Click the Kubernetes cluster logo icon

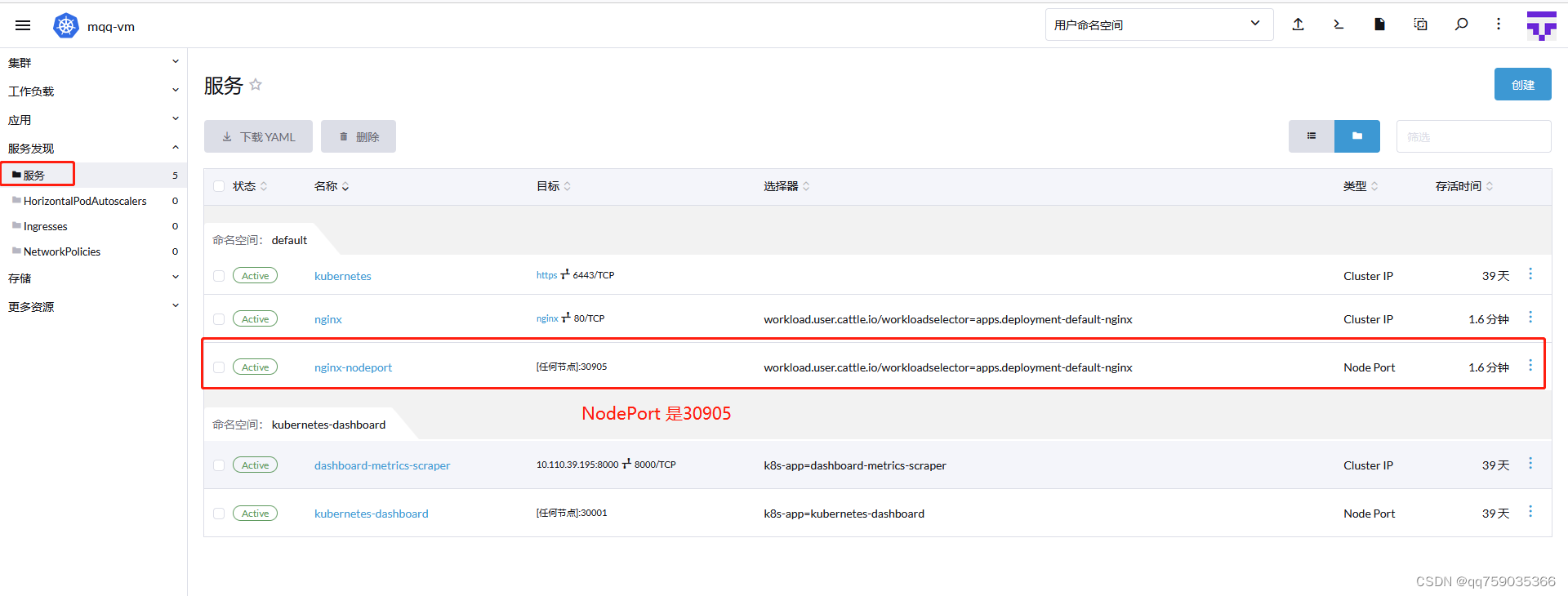[65, 25]
